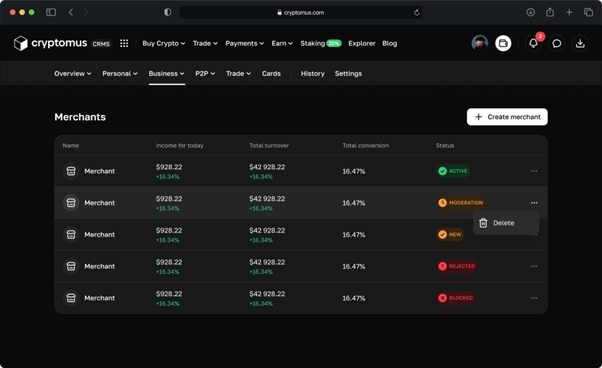The height and width of the screenshot is (368, 602).
Task: Click the 16.47% conversion in the Active row
Action: click(x=354, y=171)
